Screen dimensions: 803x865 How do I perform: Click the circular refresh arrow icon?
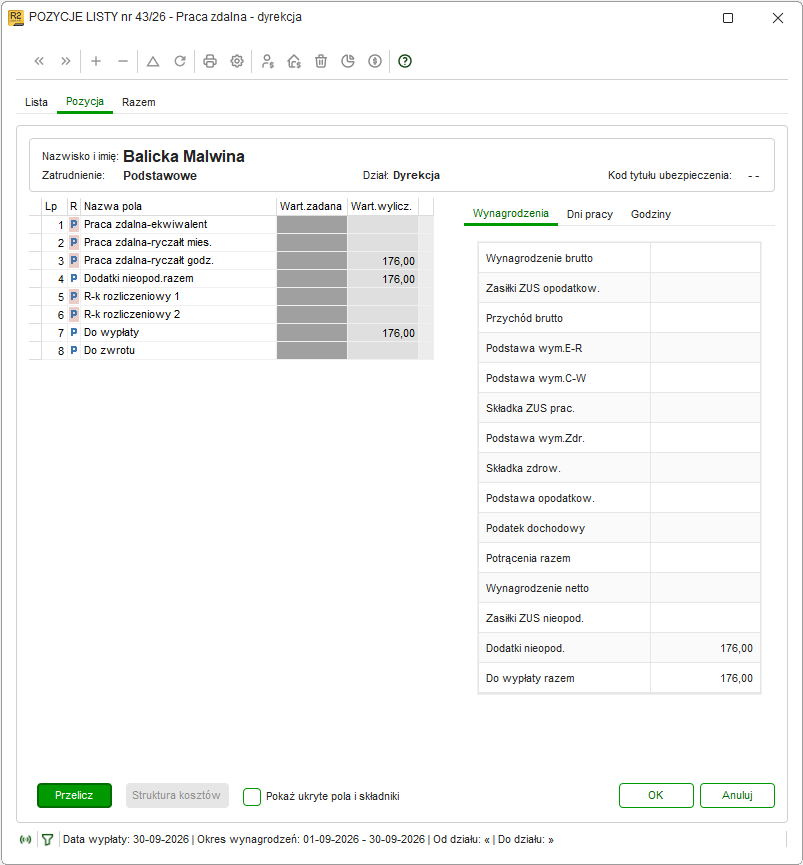click(x=180, y=61)
